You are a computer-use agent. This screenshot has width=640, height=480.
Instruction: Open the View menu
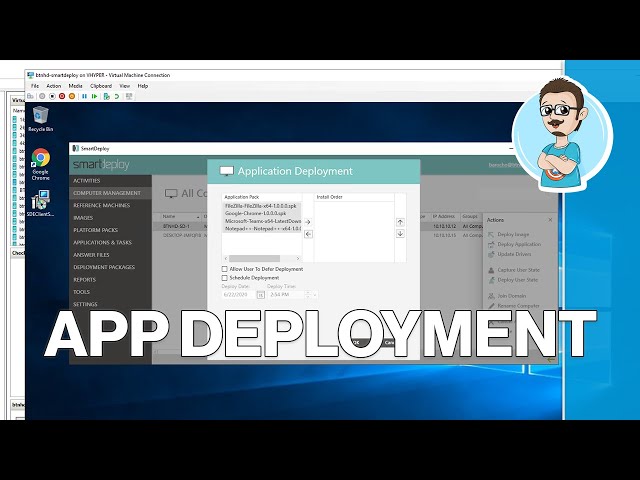coord(124,86)
